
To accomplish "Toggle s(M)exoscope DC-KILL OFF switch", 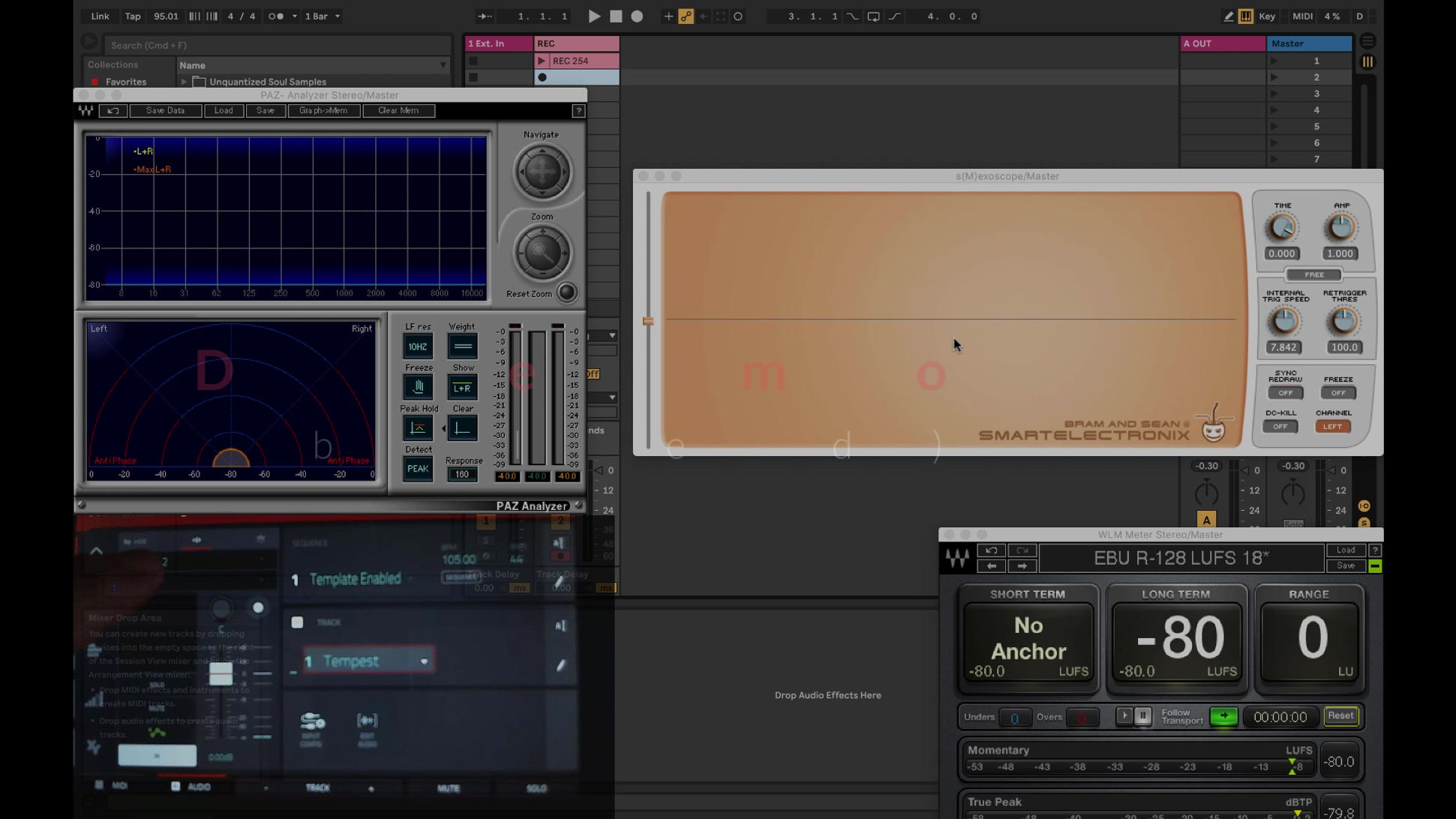I will pos(1280,427).
